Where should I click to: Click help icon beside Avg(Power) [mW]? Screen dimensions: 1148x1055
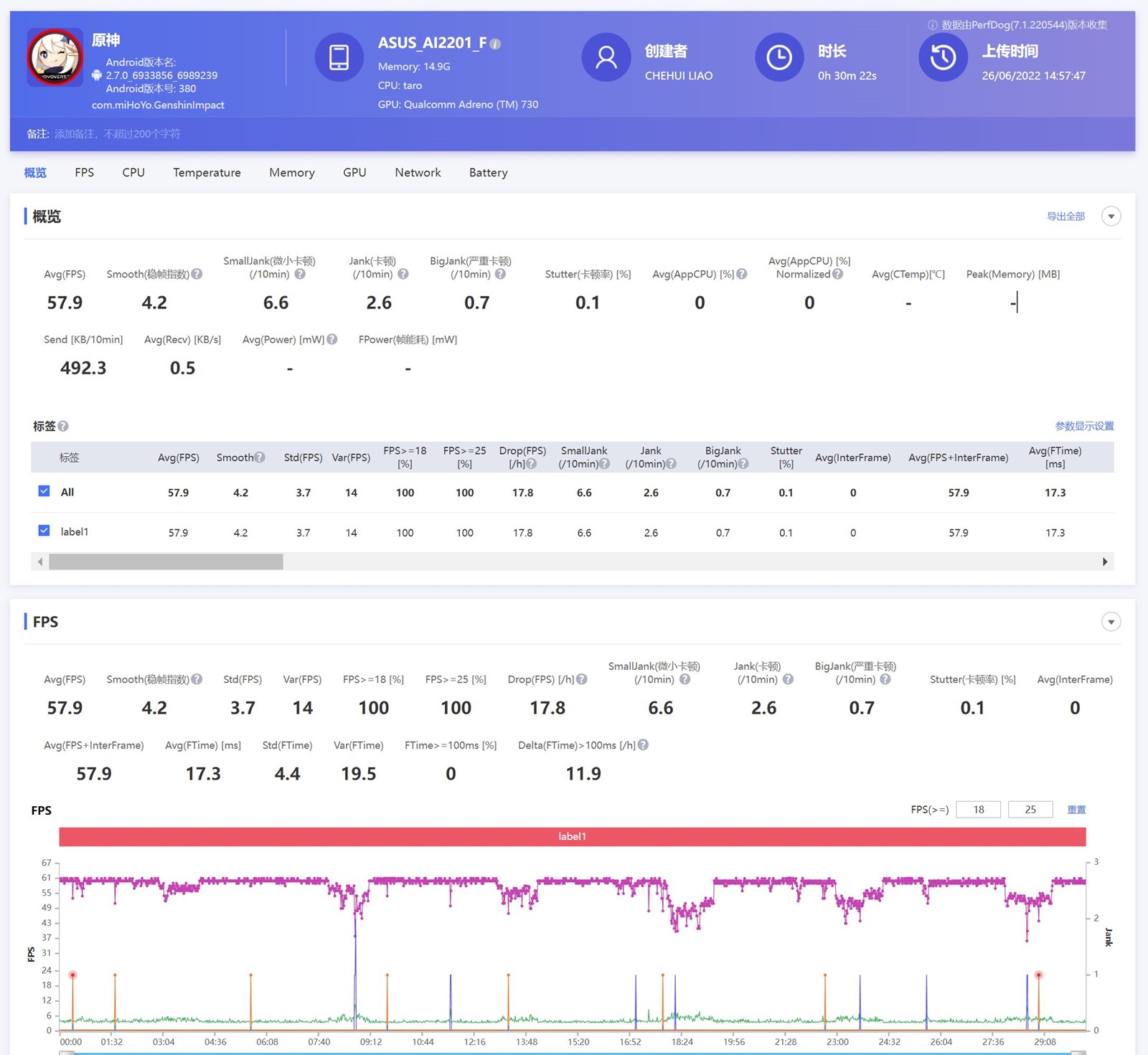tap(332, 339)
